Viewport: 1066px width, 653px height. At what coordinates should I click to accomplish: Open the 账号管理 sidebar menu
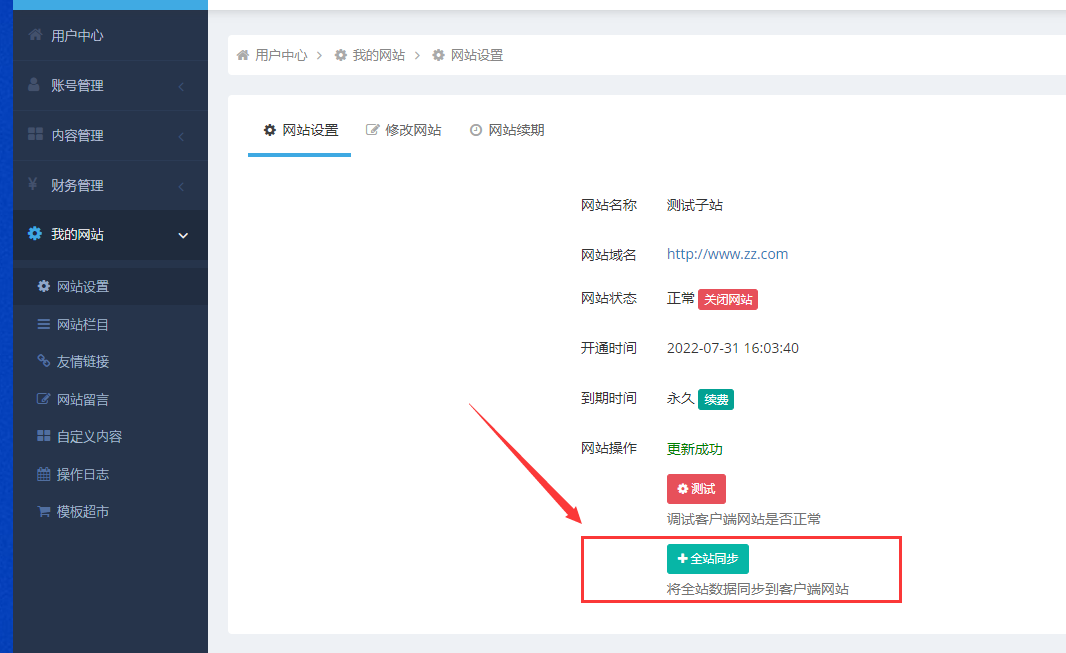tap(110, 86)
